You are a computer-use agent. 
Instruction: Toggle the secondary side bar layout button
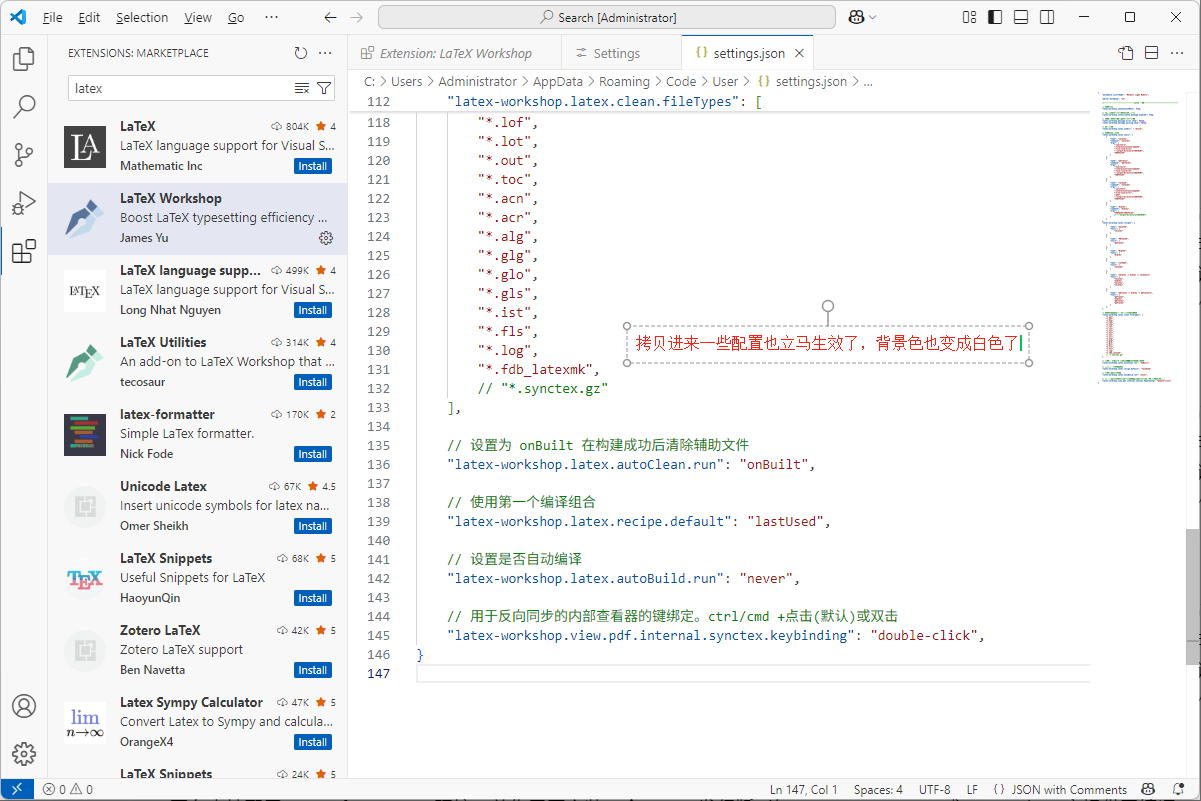pyautogui.click(x=1046, y=17)
